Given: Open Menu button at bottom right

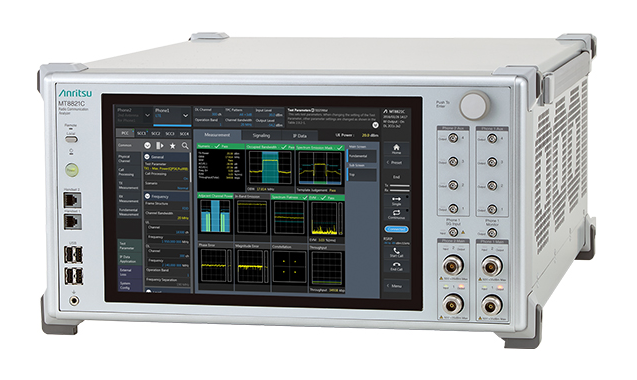Looking at the screenshot, I should pyautogui.click(x=396, y=286).
